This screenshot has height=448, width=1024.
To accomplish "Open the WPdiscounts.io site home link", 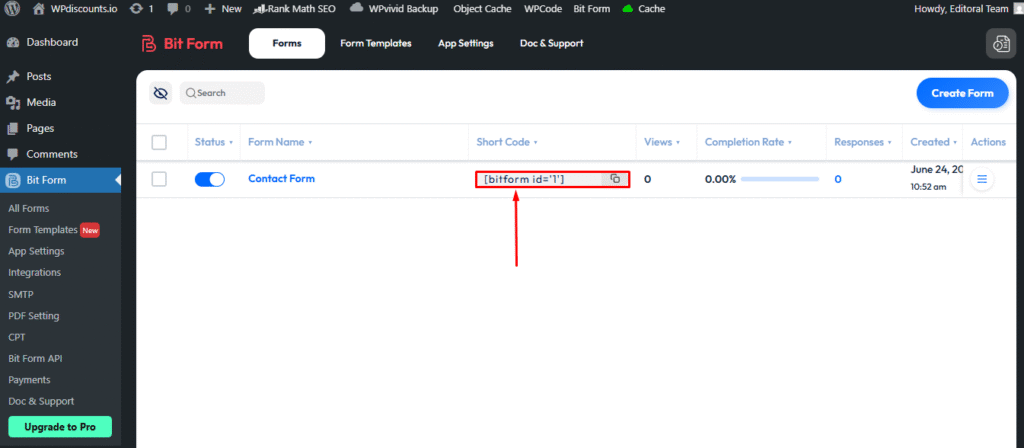I will tap(75, 8).
